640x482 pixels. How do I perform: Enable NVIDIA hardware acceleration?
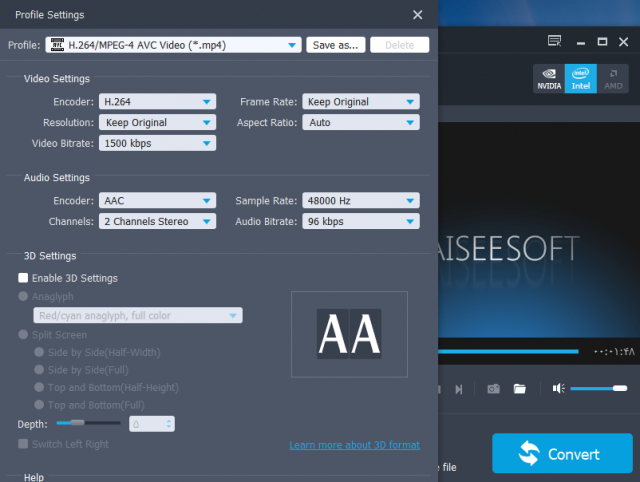coord(549,79)
